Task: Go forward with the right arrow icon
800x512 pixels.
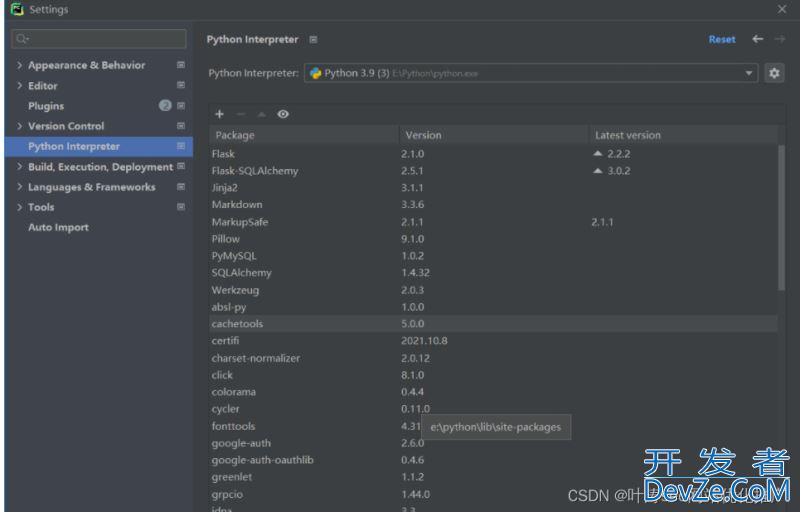Action: tap(780, 39)
